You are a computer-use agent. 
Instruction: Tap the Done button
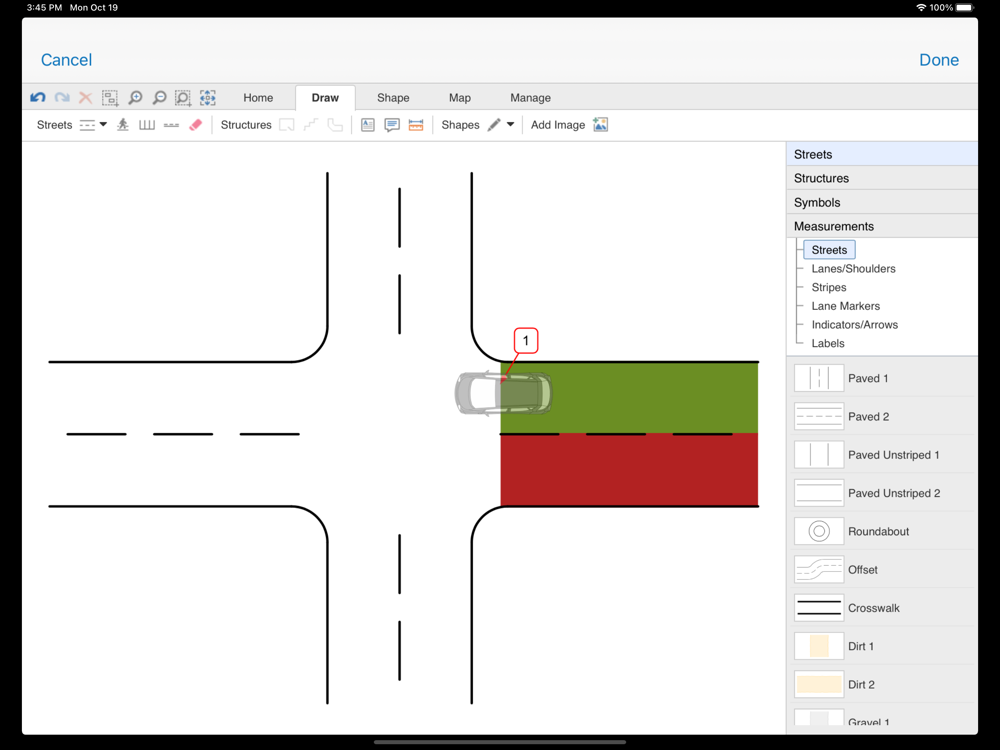click(x=939, y=60)
